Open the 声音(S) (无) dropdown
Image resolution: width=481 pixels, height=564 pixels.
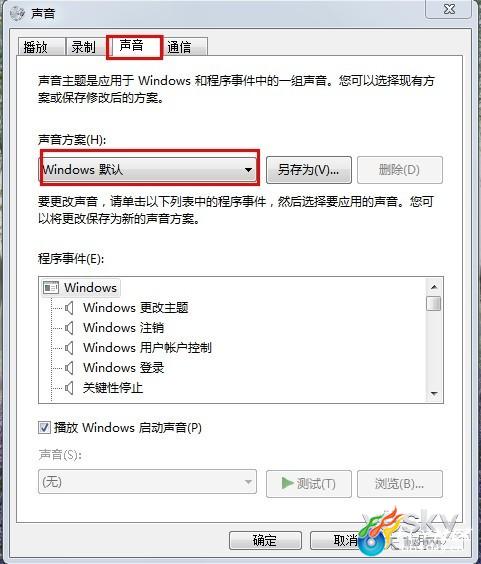[148, 482]
